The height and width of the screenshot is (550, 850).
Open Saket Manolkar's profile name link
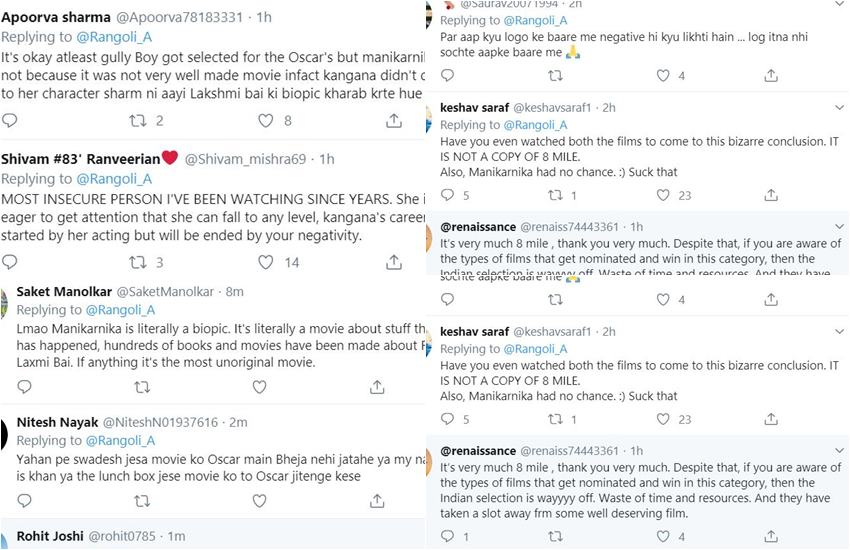64,291
